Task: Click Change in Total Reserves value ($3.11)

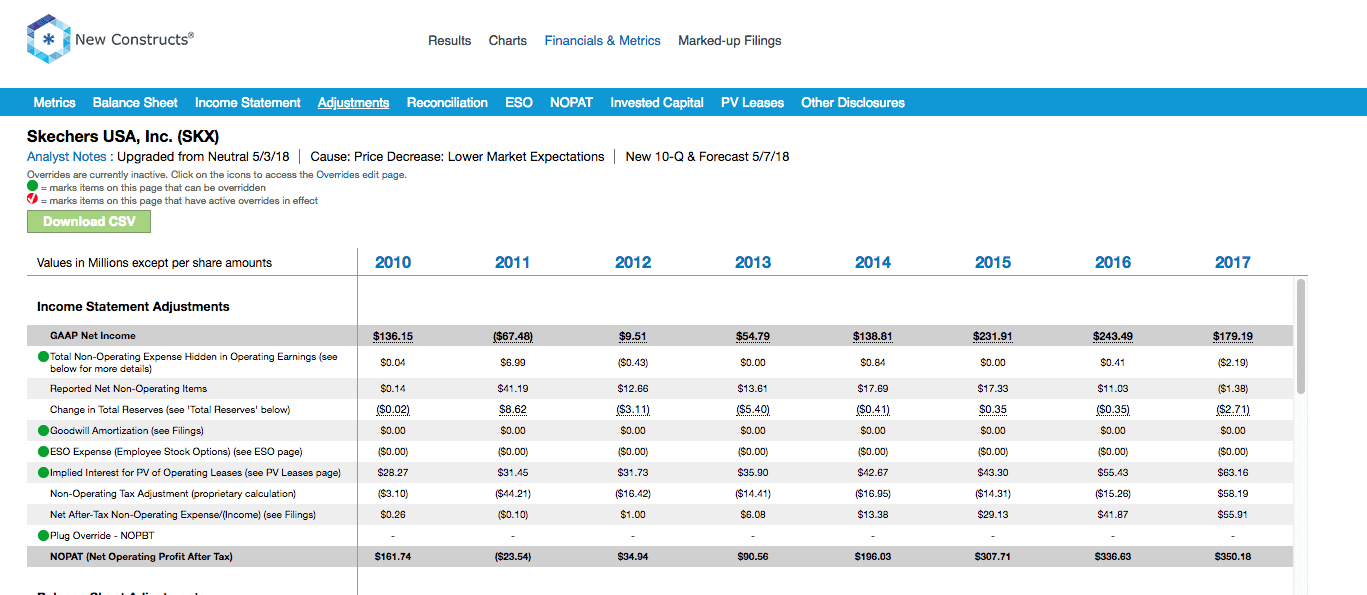Action: pyautogui.click(x=633, y=410)
